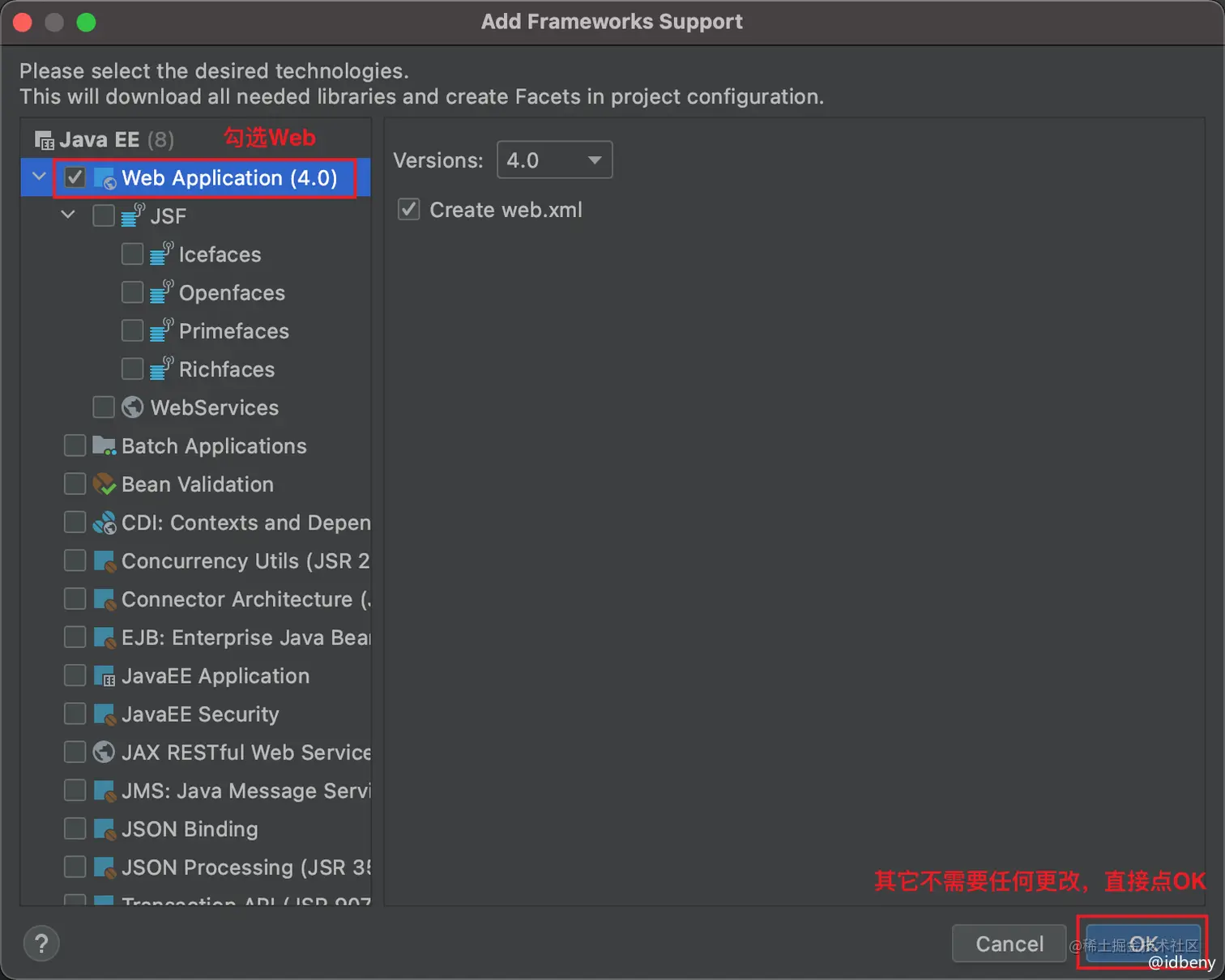Viewport: 1225px width, 980px height.
Task: Check the Icefaces checkbox
Action: (132, 254)
